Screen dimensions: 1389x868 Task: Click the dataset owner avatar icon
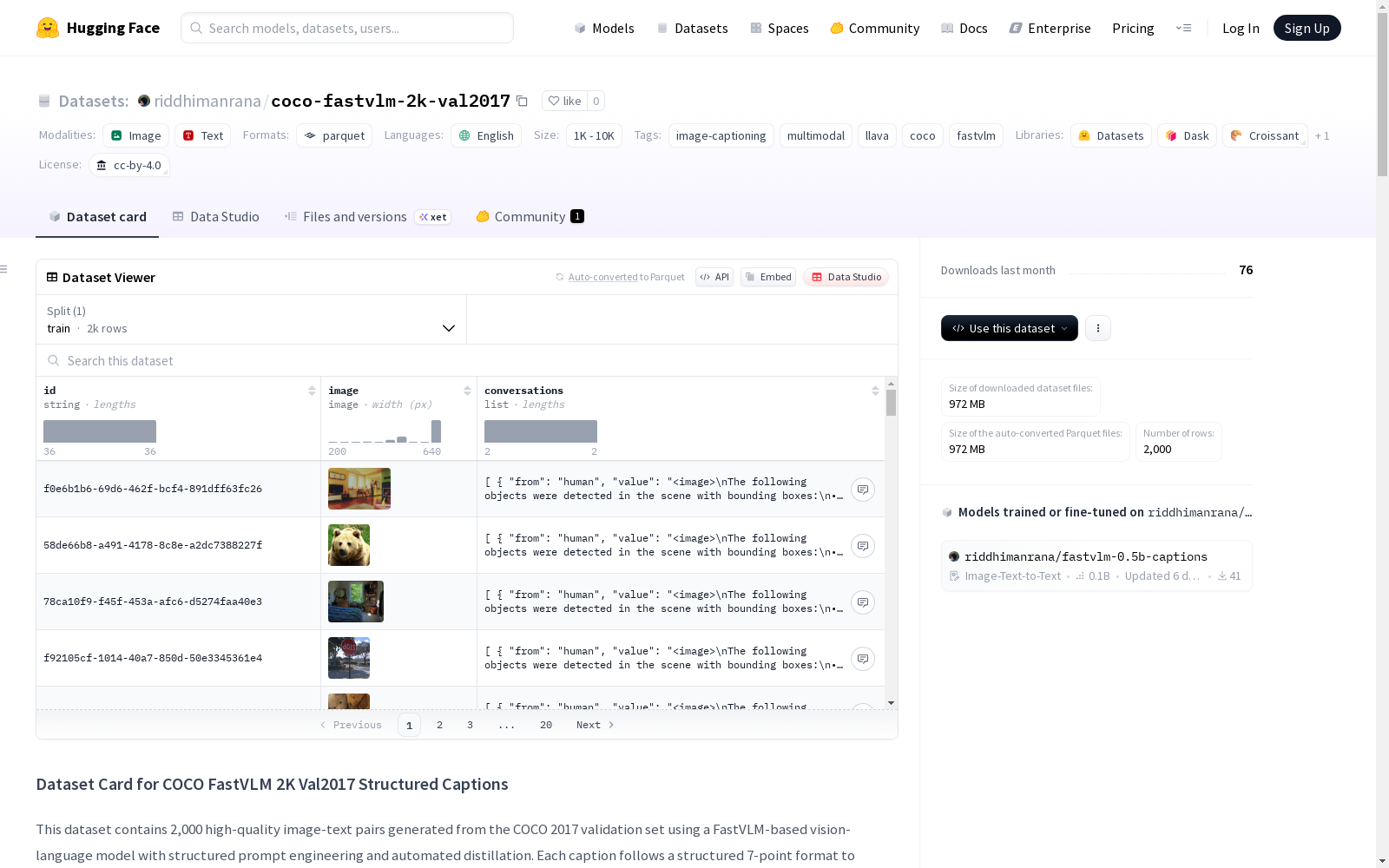click(144, 101)
